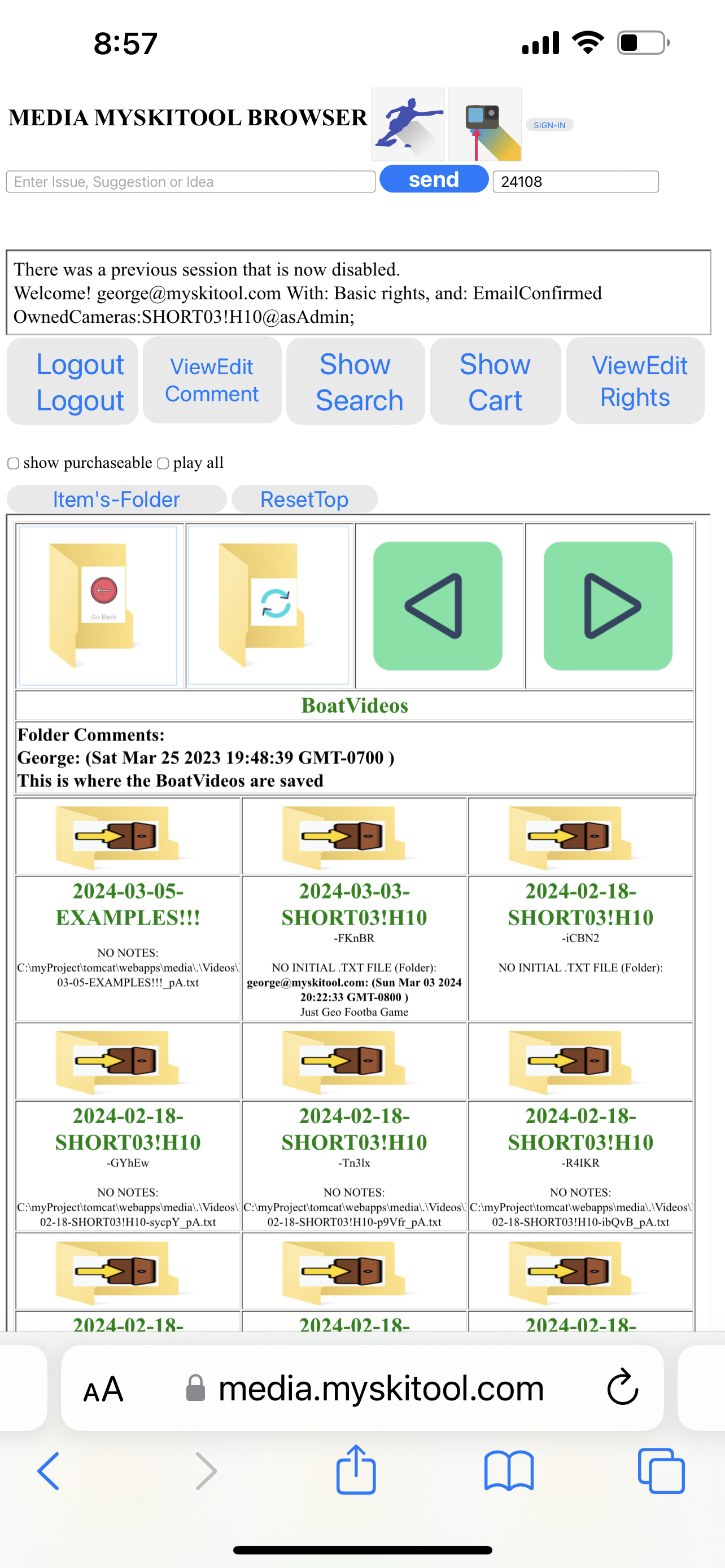Click the action camera logo icon
725x1568 pixels.
coord(485,124)
